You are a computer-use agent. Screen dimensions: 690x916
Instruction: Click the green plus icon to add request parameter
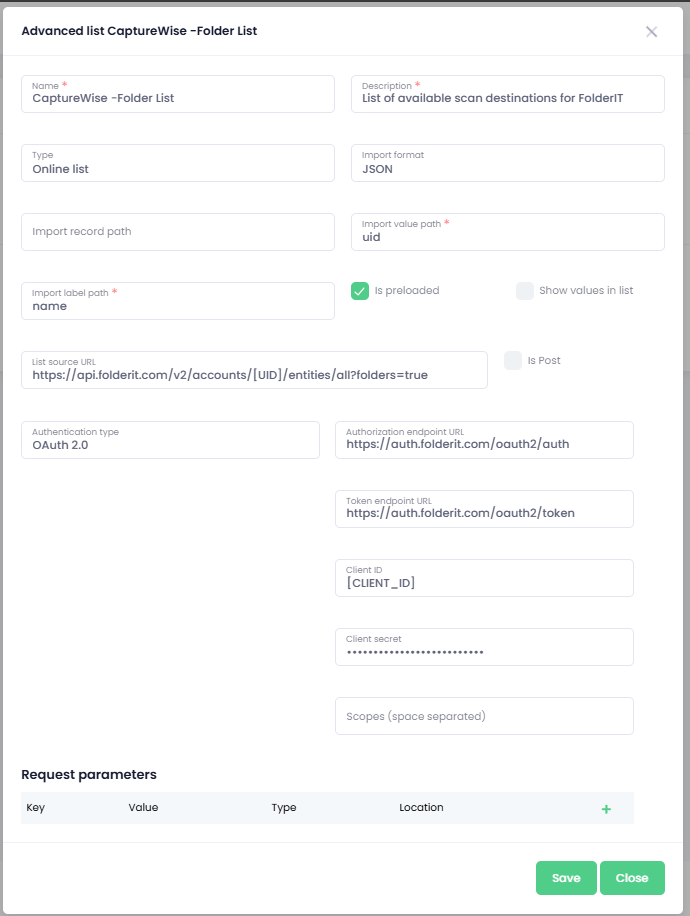pyautogui.click(x=606, y=808)
